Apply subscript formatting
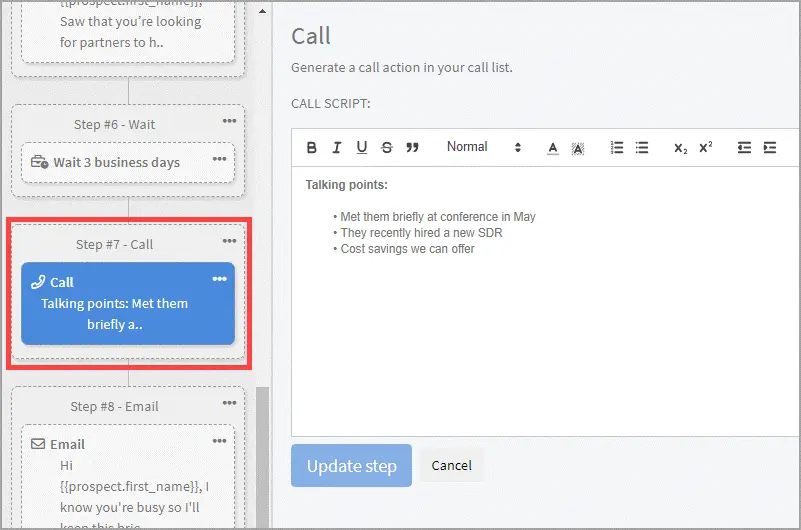The image size is (801, 530). point(680,148)
